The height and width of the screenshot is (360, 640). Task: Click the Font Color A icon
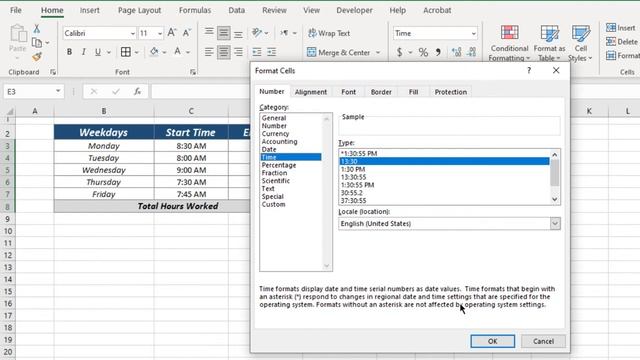pyautogui.click(x=178, y=52)
